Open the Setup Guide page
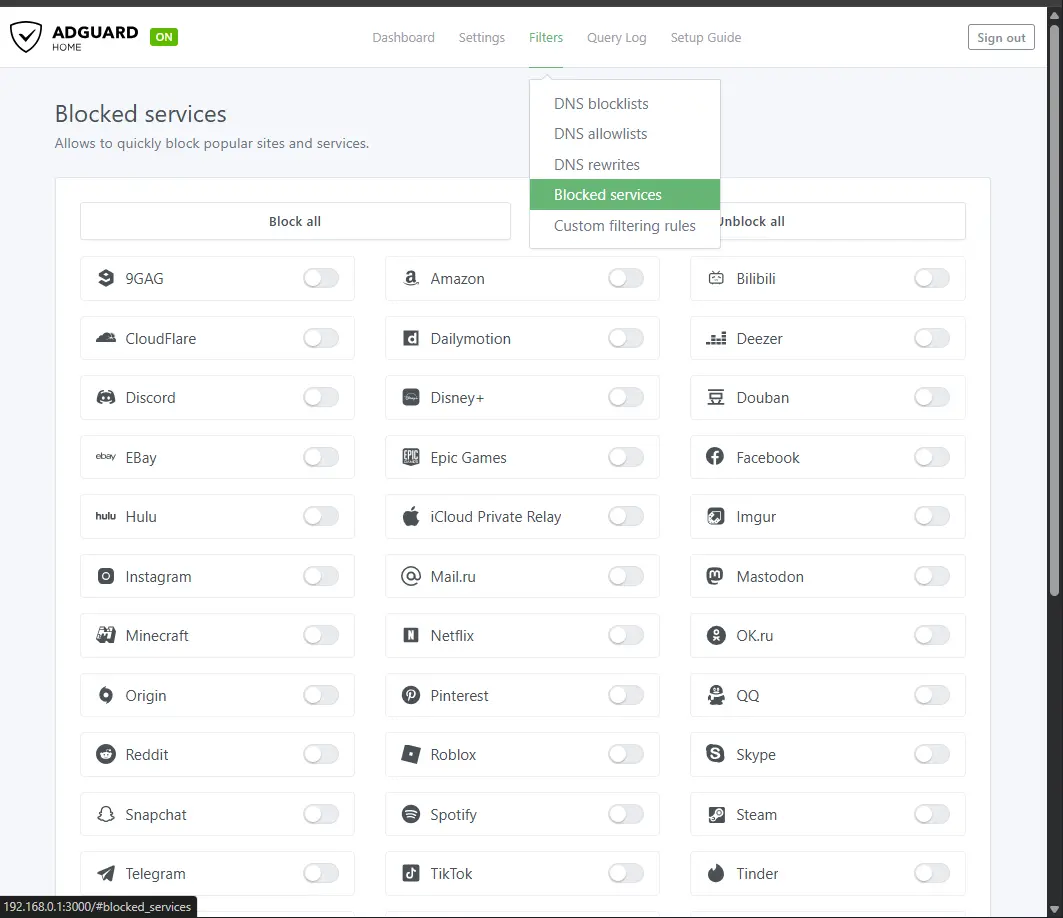 click(706, 37)
